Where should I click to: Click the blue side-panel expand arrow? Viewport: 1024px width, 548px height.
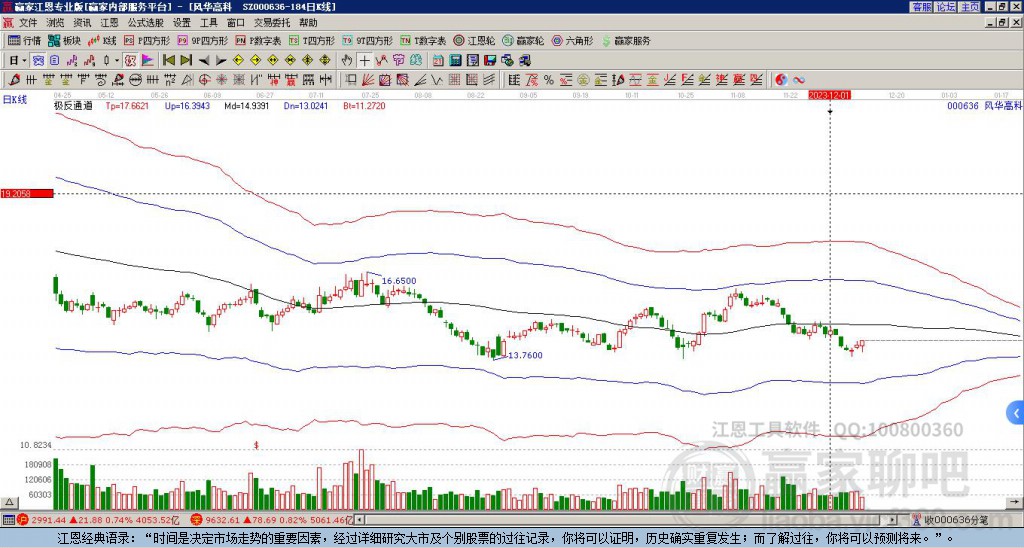[1016, 413]
